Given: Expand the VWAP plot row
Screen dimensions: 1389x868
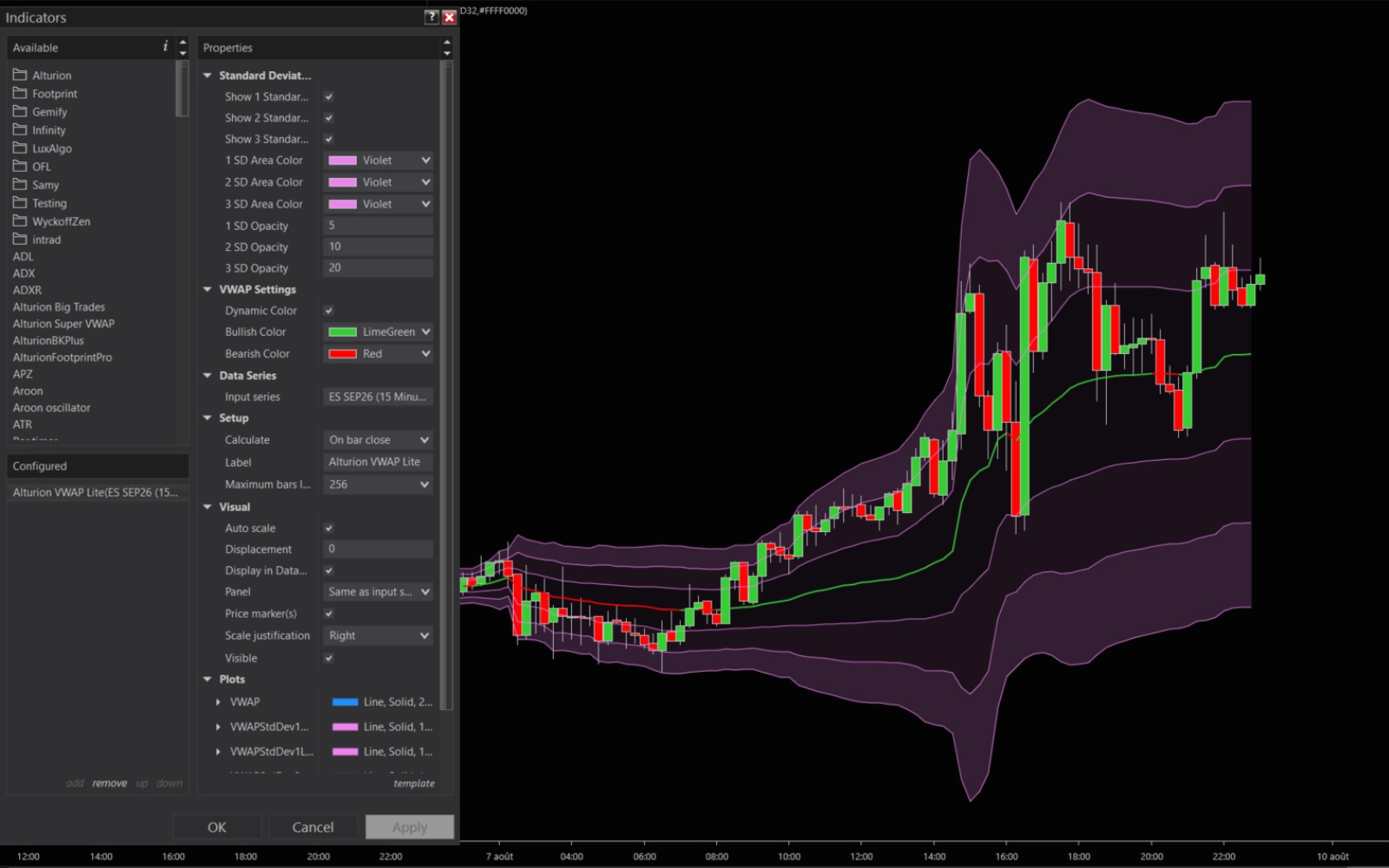Looking at the screenshot, I should pos(218,701).
